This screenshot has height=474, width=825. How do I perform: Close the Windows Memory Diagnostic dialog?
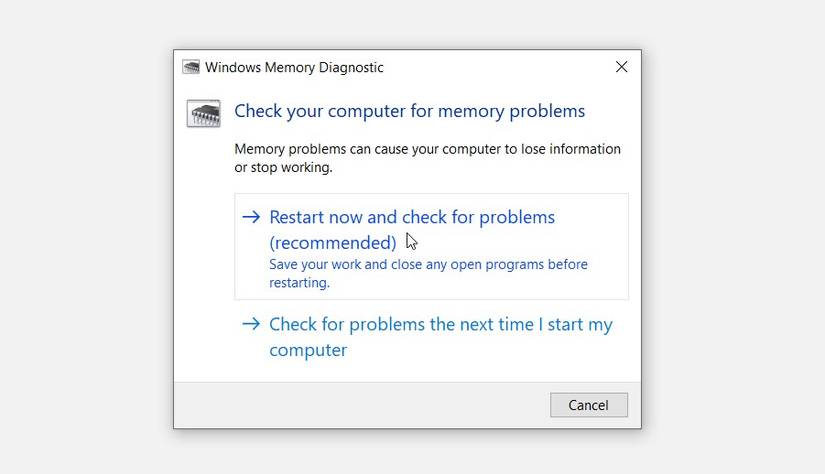pos(621,67)
